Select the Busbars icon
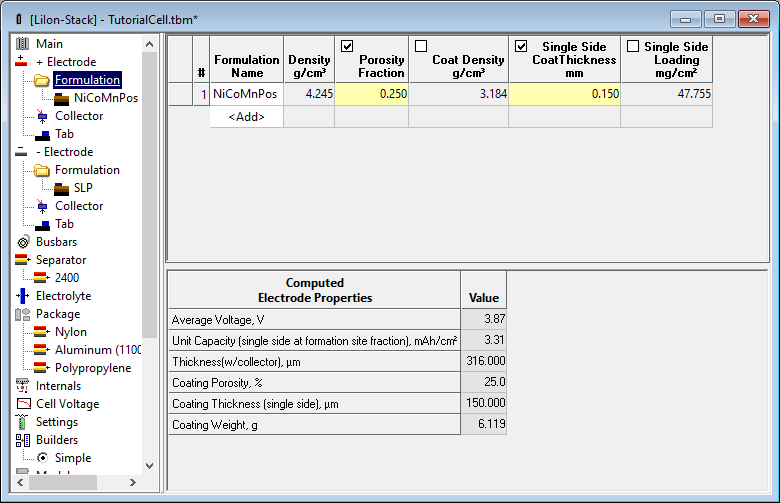This screenshot has height=503, width=780. coord(22,242)
